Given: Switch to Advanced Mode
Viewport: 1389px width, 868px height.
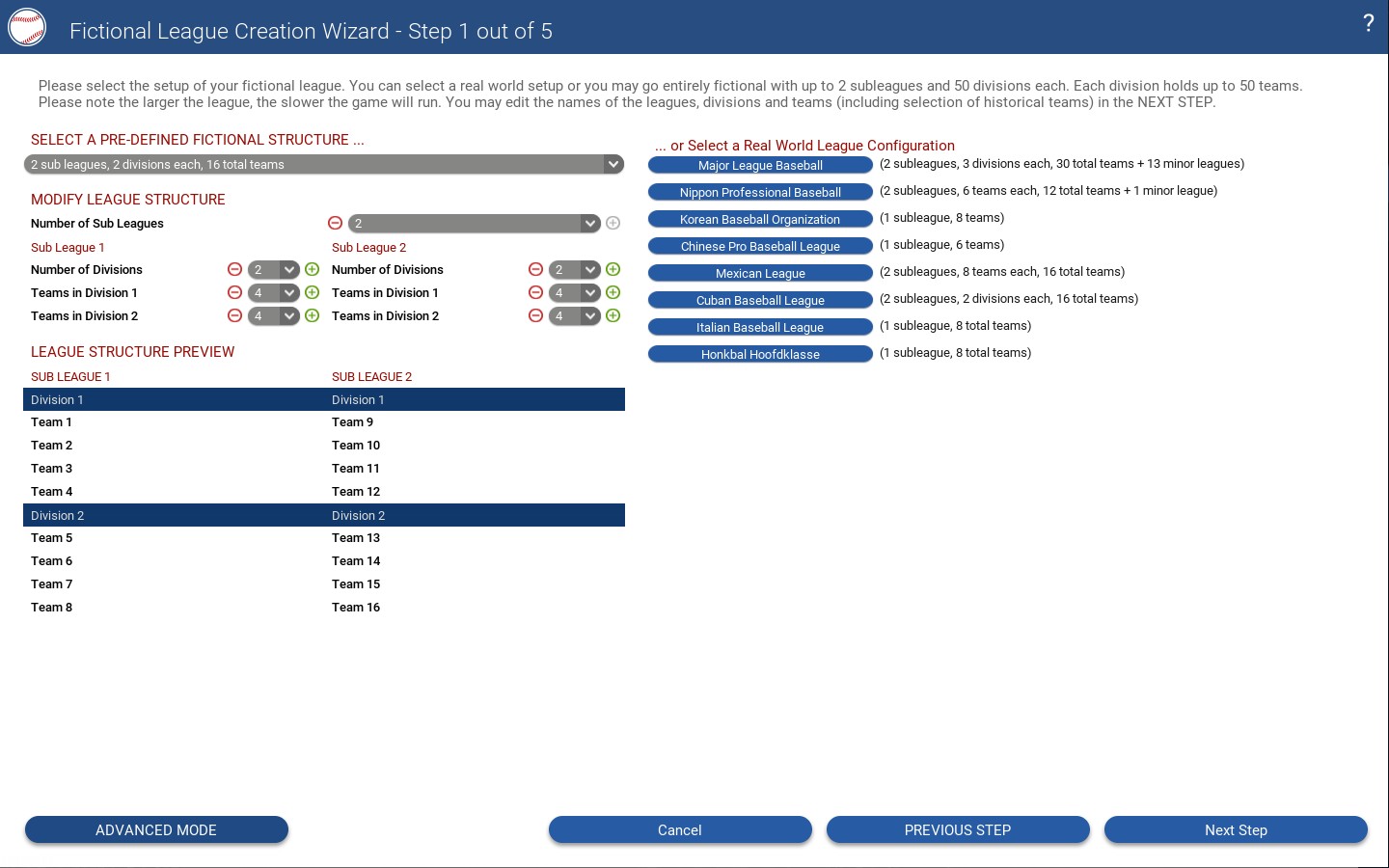Looking at the screenshot, I should click(x=156, y=829).
